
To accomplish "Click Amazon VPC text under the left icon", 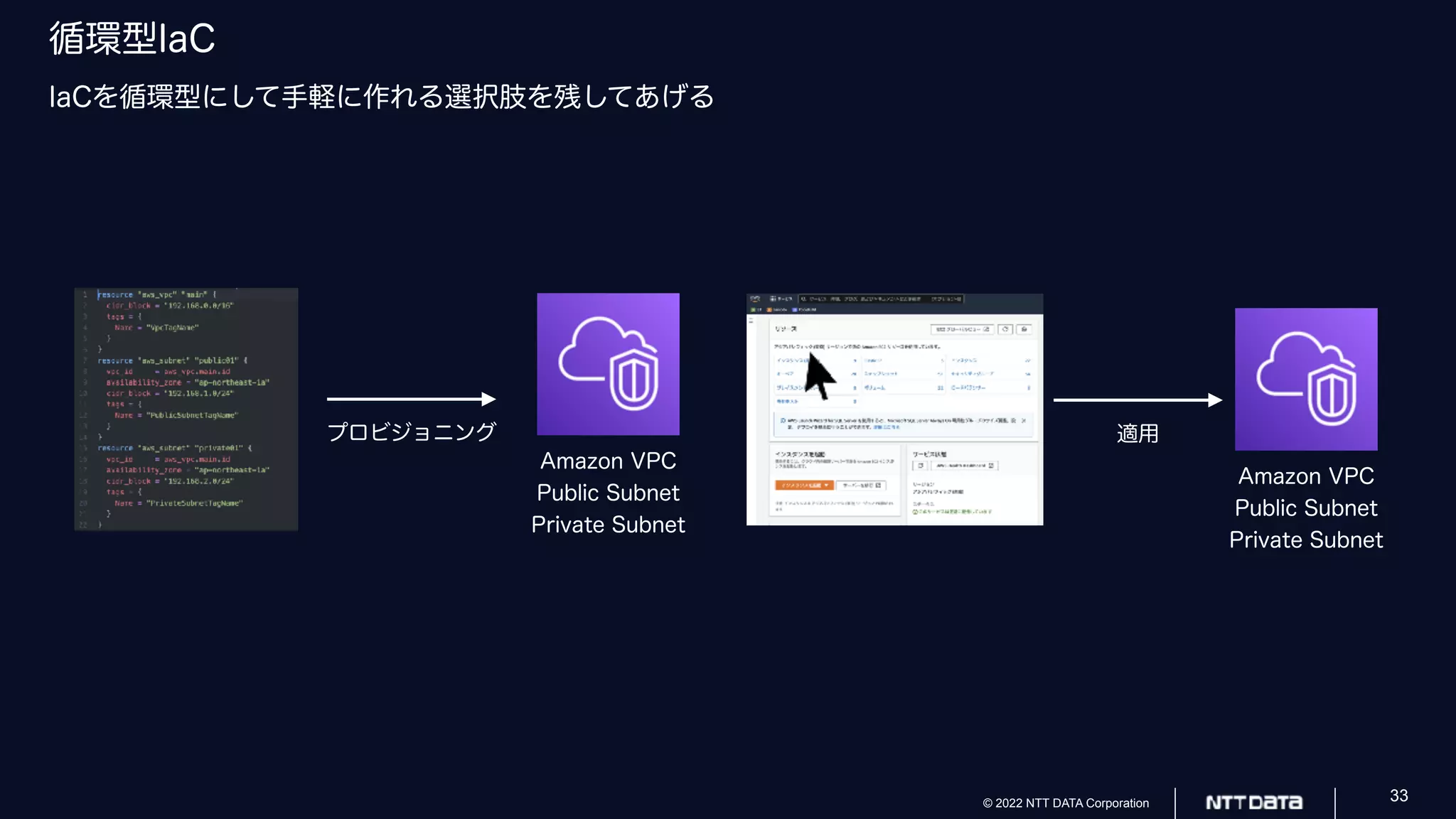I will click(608, 461).
